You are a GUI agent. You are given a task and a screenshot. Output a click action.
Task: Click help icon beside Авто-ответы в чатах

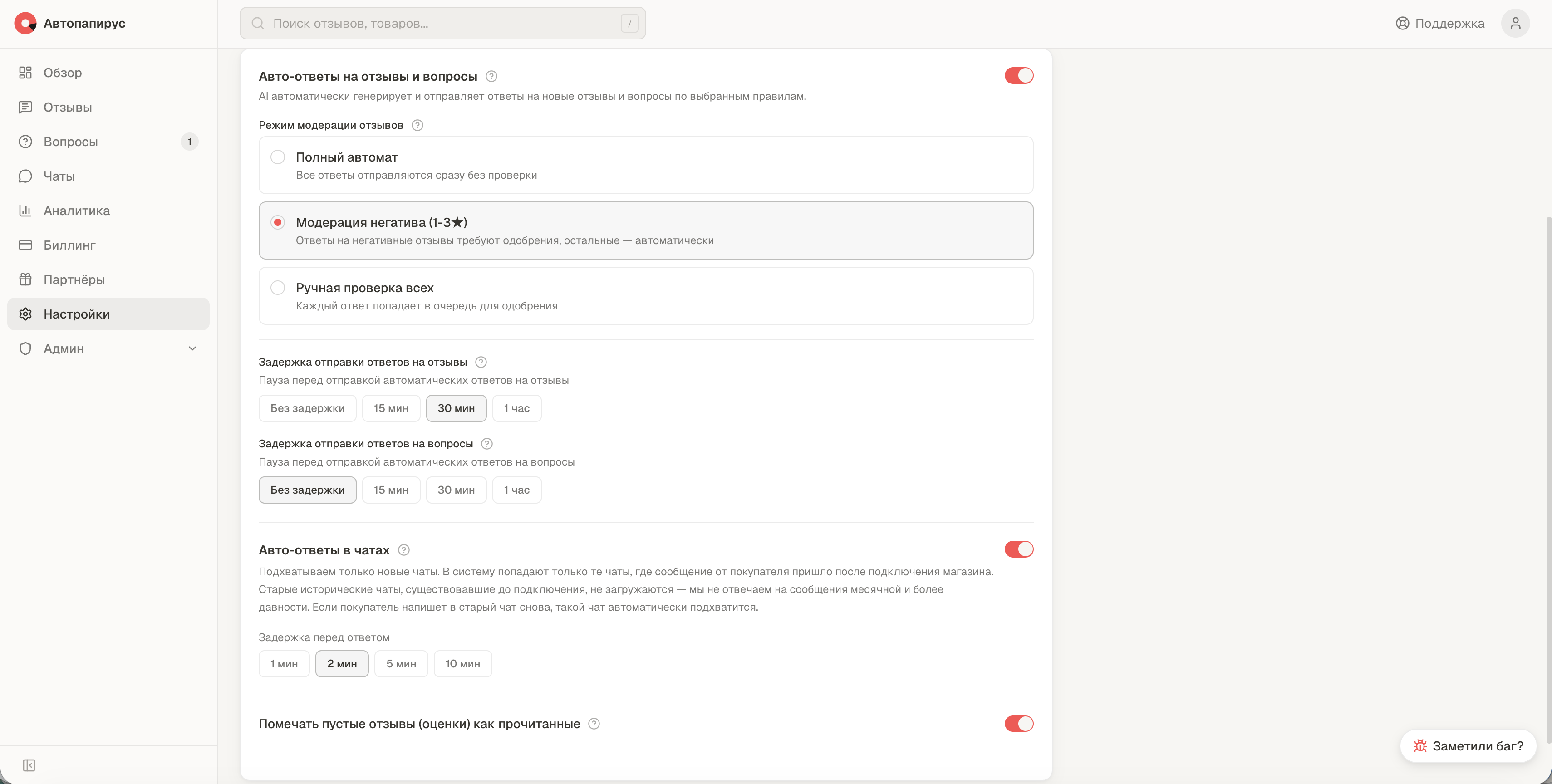click(x=404, y=550)
